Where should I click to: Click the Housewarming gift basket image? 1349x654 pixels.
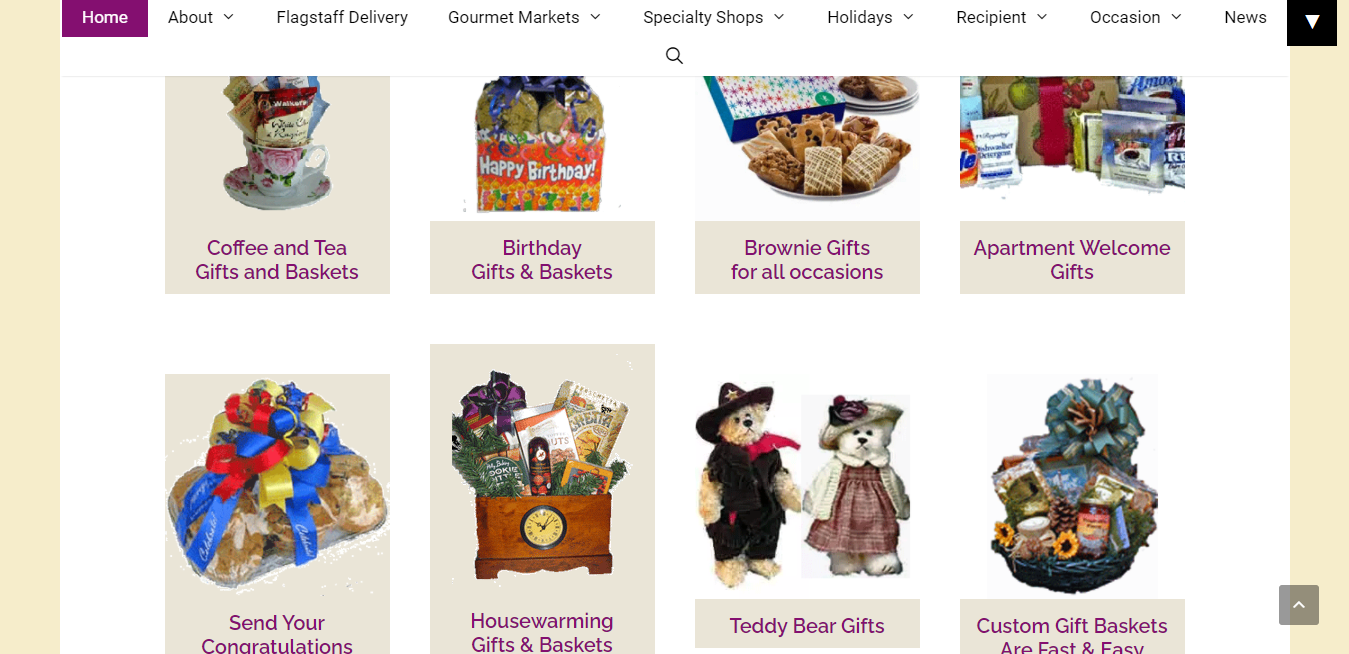tap(541, 475)
